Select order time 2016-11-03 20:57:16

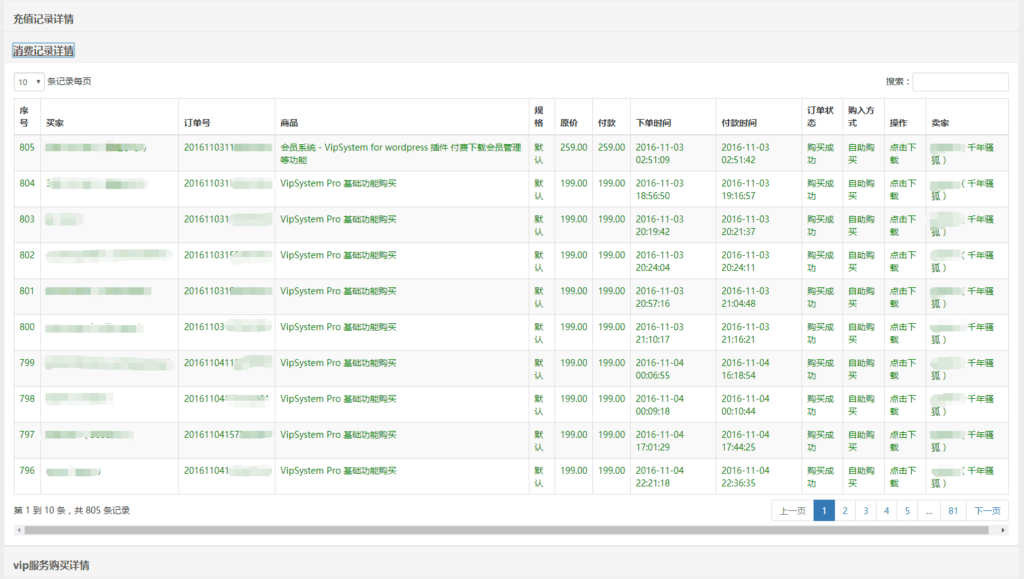pyautogui.click(x=660, y=297)
